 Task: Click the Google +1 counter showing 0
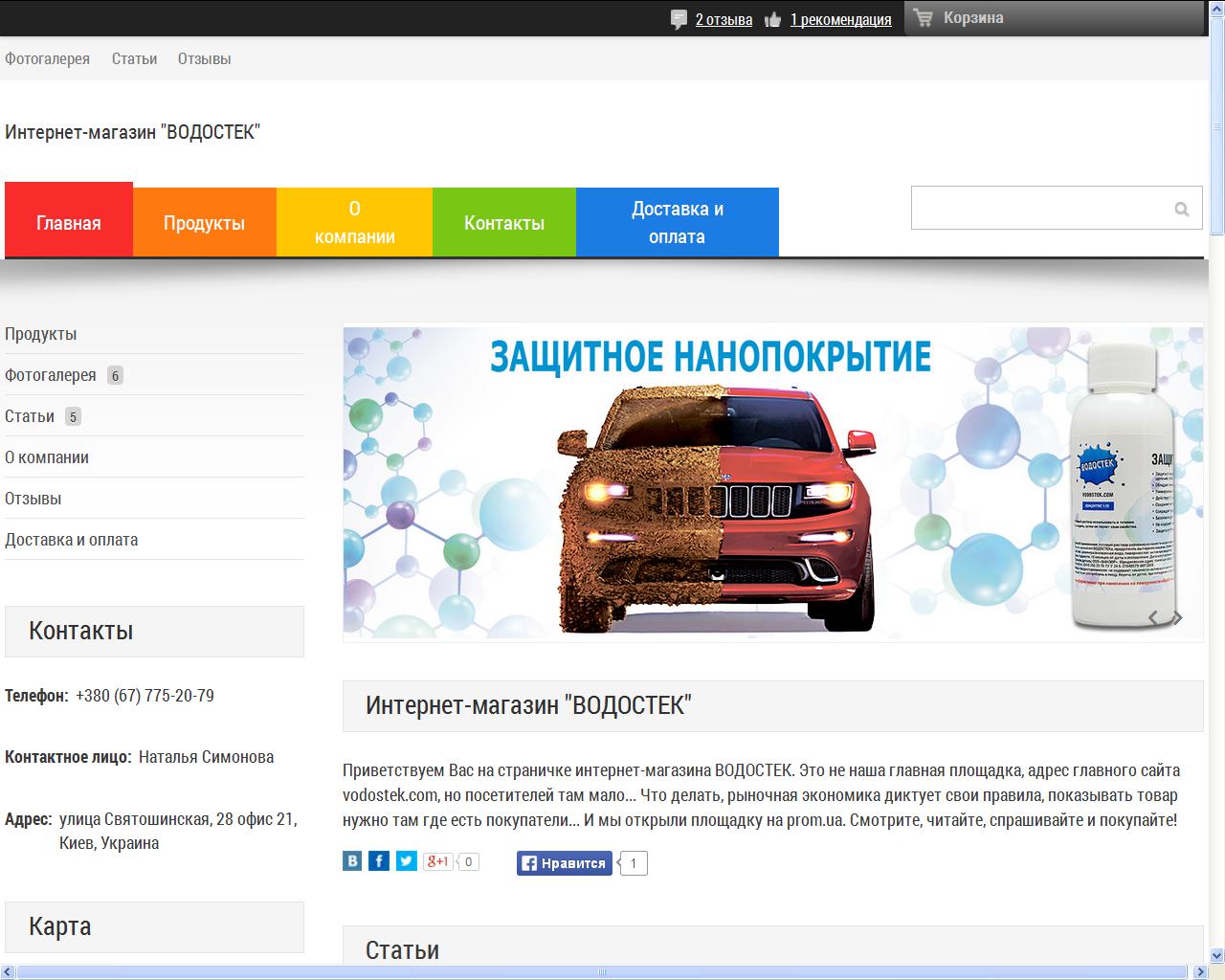(x=468, y=861)
